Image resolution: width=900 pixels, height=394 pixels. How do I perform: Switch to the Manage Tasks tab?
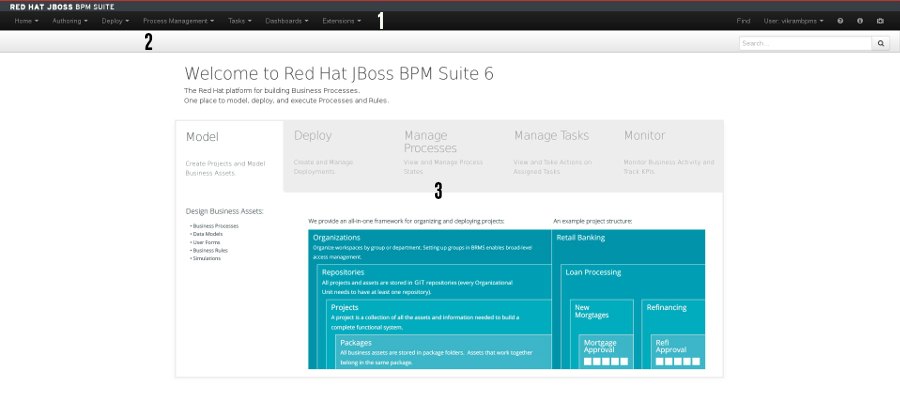pos(558,156)
